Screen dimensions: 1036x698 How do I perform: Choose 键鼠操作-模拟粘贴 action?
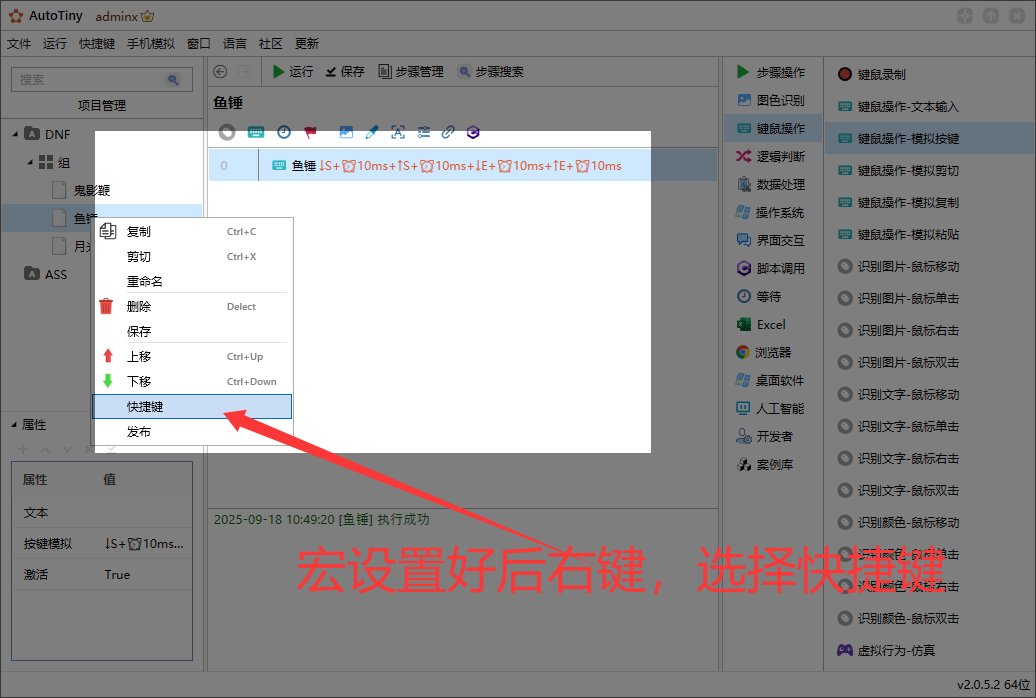coord(899,235)
